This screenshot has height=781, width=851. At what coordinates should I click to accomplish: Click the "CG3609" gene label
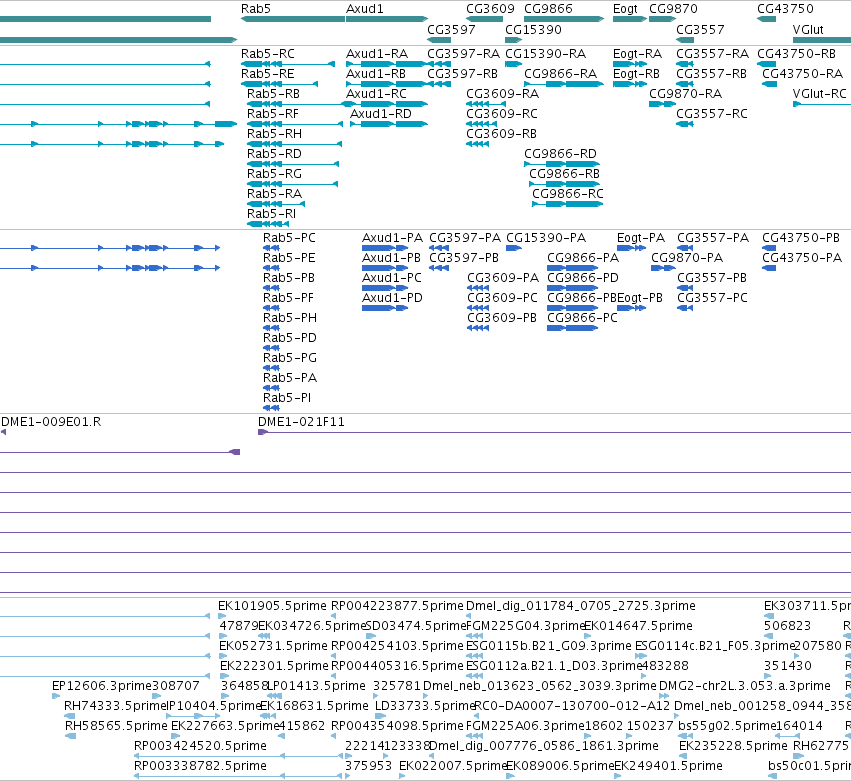[490, 9]
